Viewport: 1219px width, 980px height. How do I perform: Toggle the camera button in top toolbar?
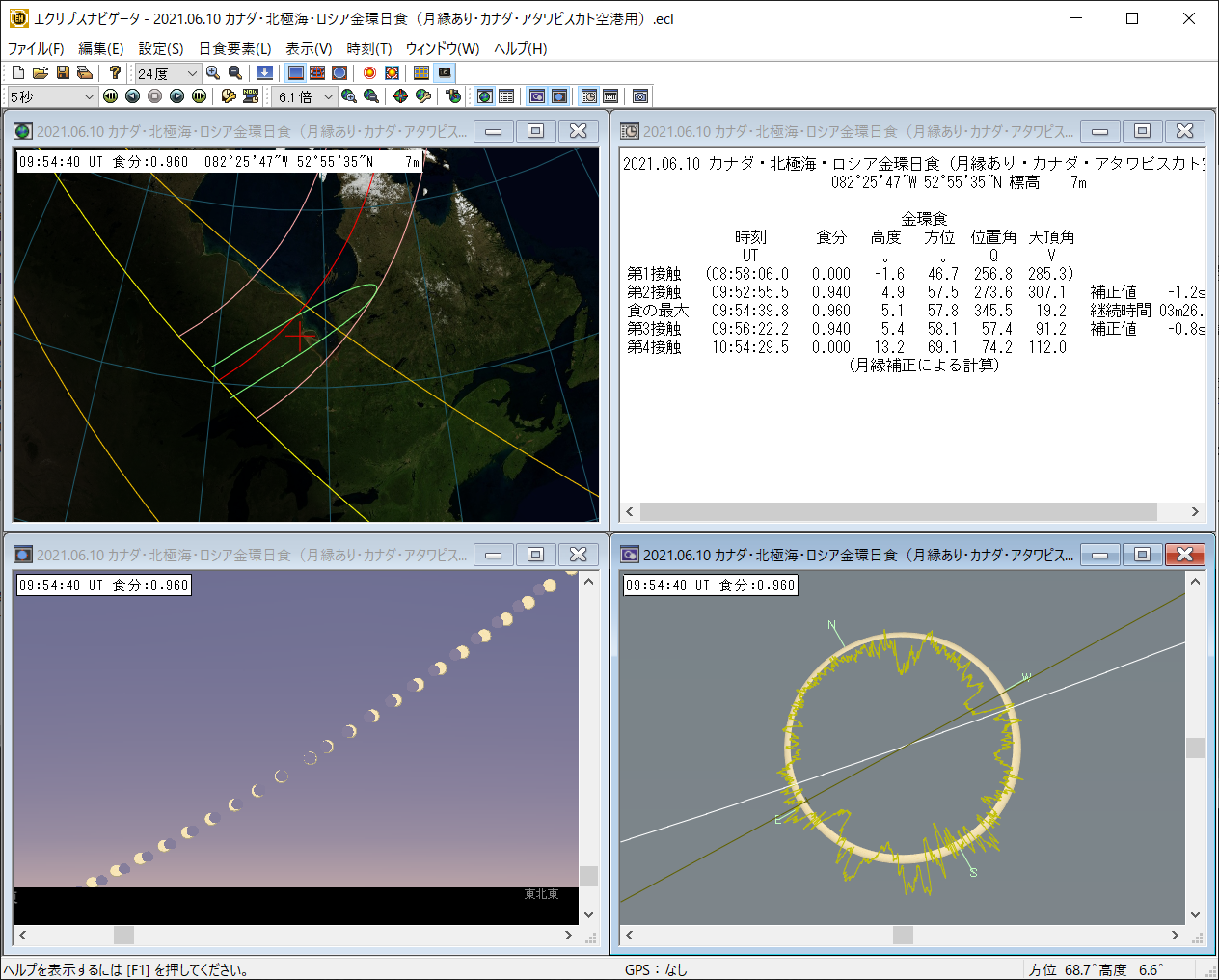click(x=445, y=73)
